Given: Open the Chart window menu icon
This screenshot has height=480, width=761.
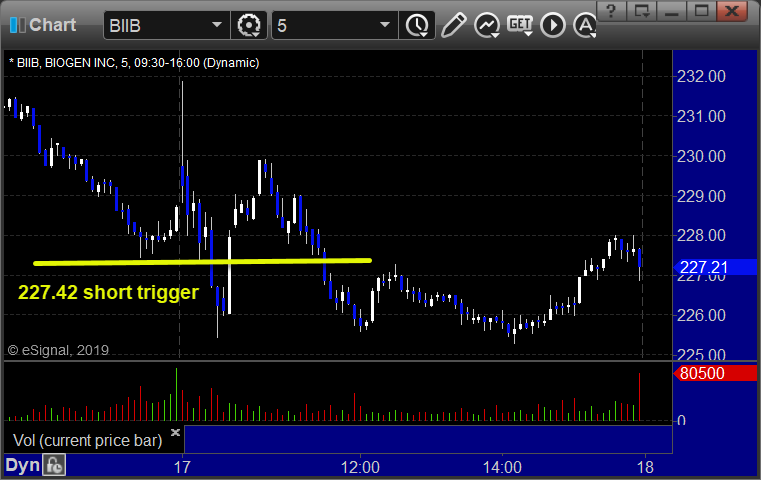Looking at the screenshot, I should [17, 25].
